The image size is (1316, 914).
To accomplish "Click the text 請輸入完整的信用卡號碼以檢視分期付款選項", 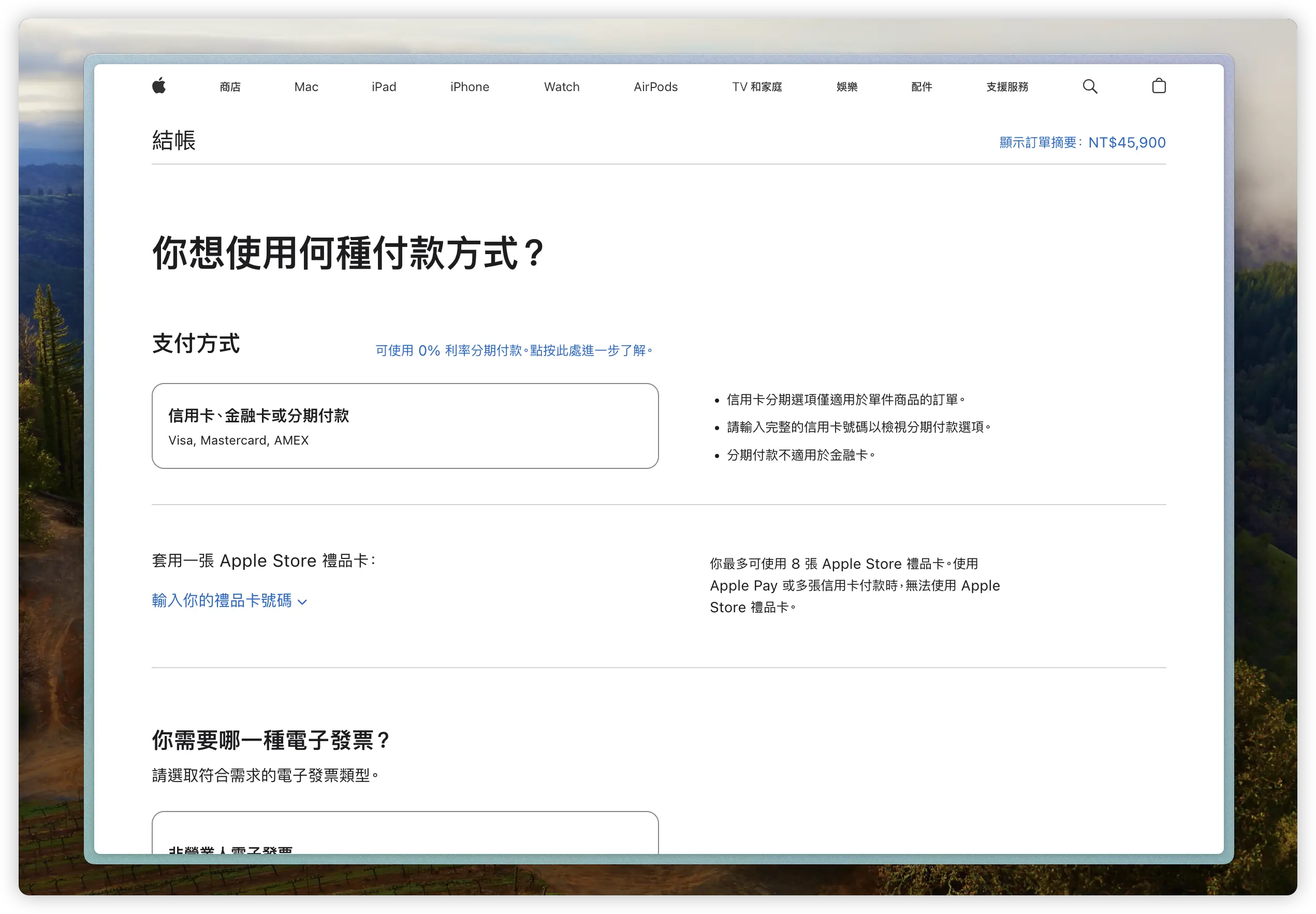I will point(858,426).
